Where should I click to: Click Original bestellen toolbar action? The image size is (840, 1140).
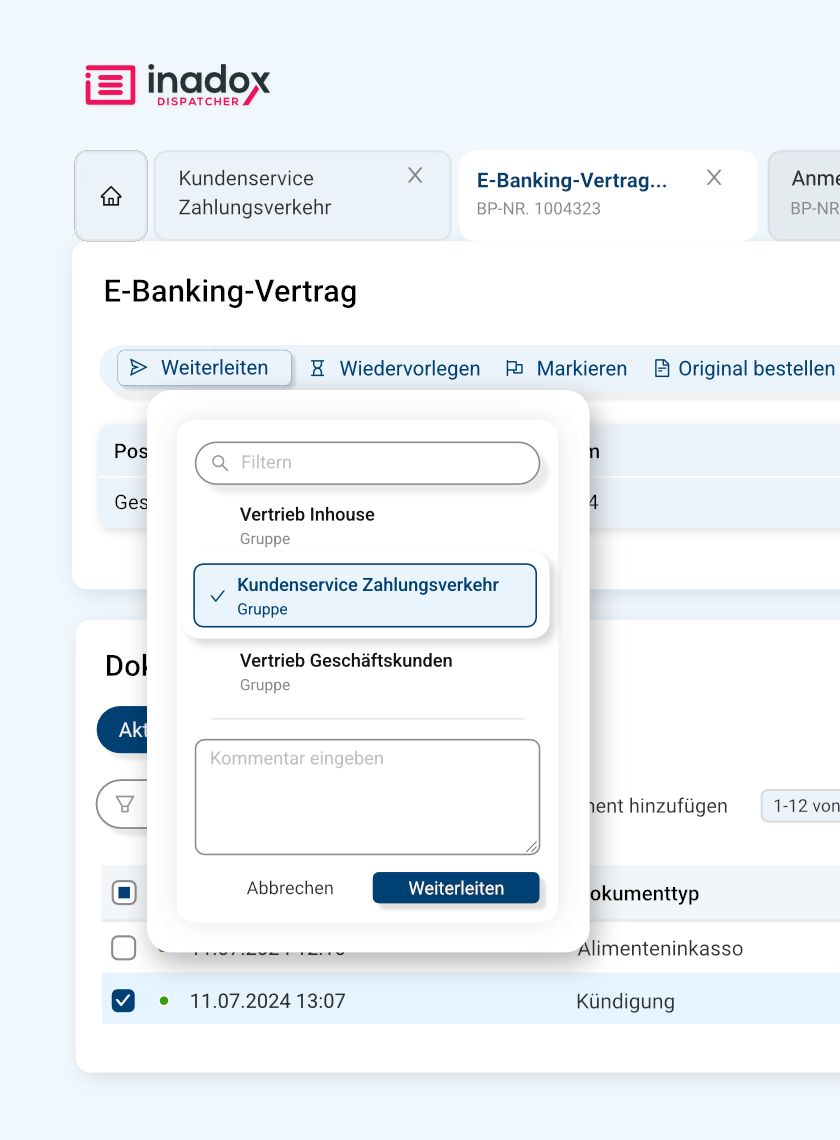[744, 369]
